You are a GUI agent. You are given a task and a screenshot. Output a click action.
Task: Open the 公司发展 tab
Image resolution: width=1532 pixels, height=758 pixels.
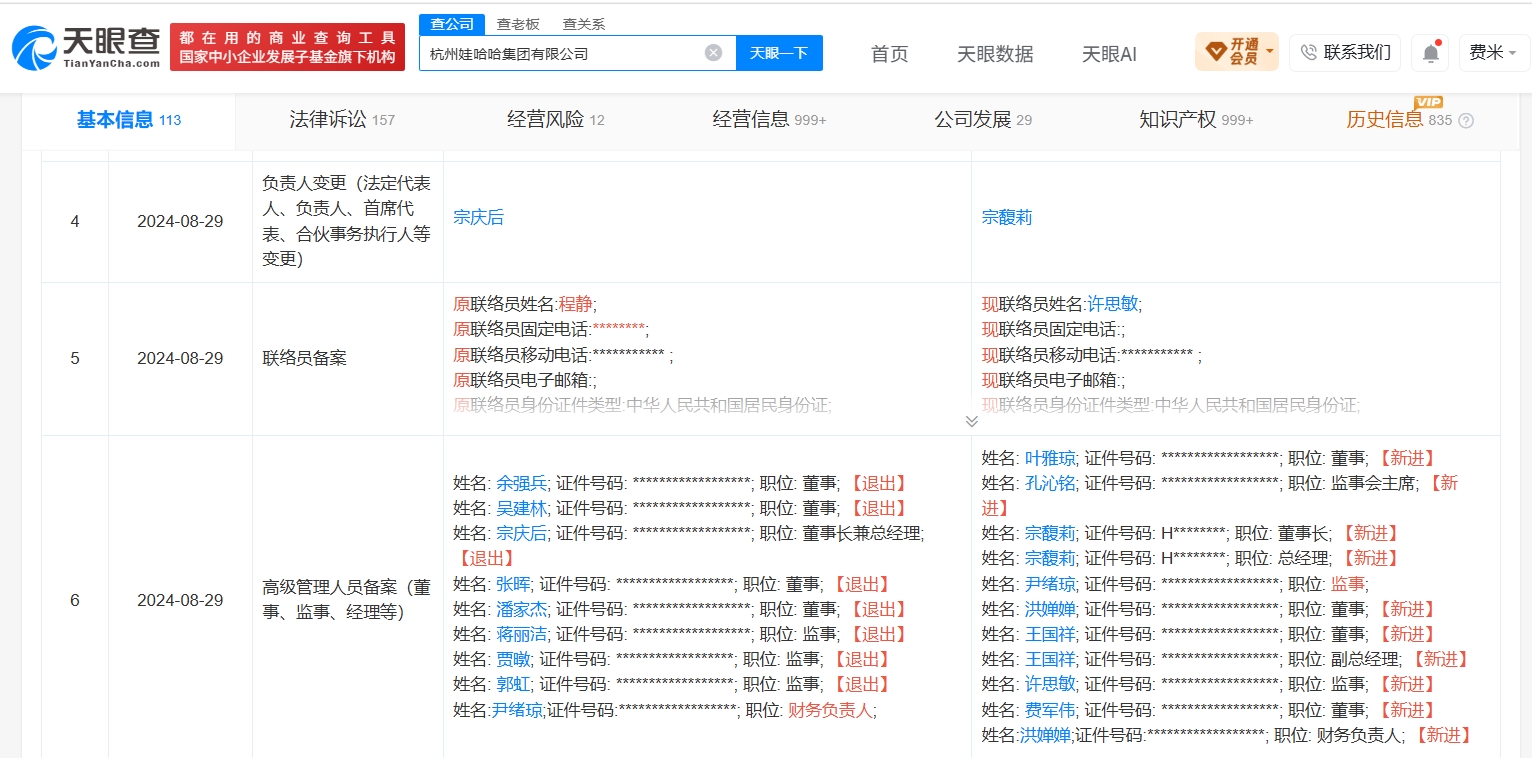[983, 120]
